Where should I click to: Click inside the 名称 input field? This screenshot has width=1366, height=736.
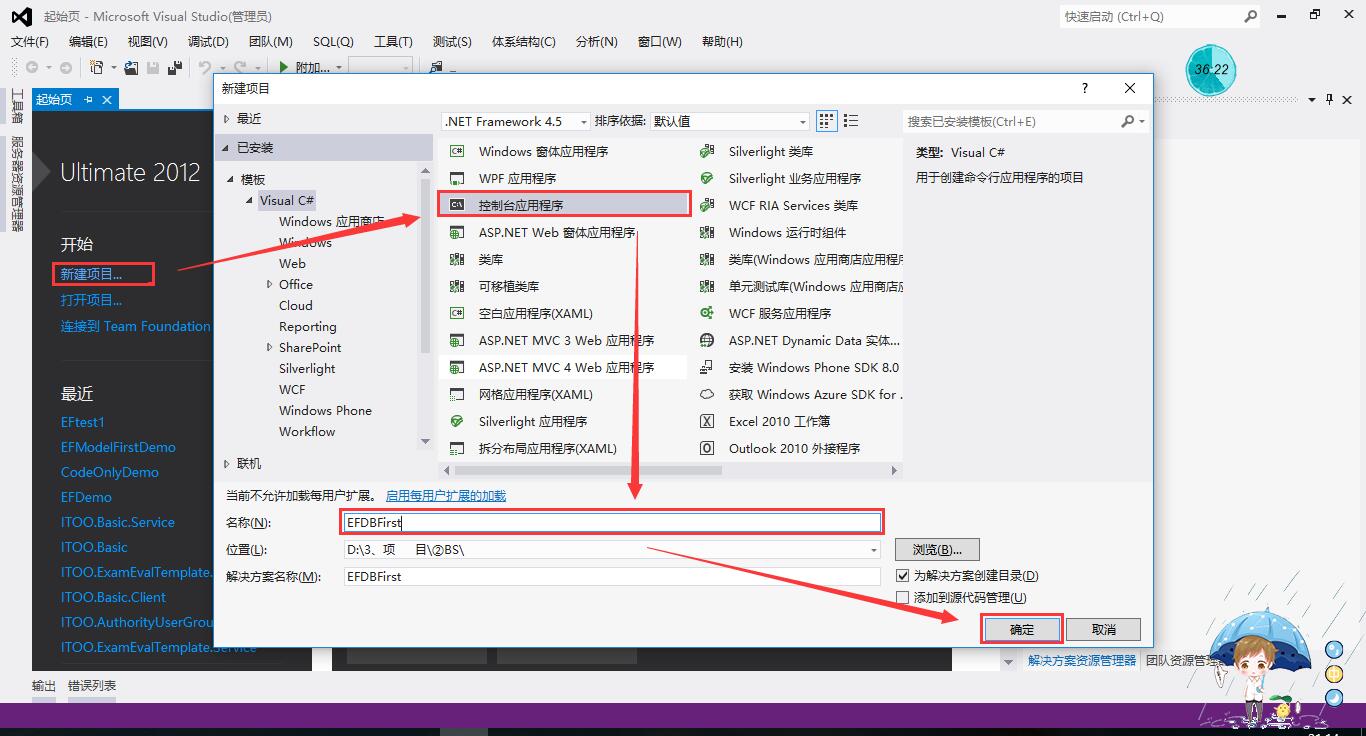612,522
